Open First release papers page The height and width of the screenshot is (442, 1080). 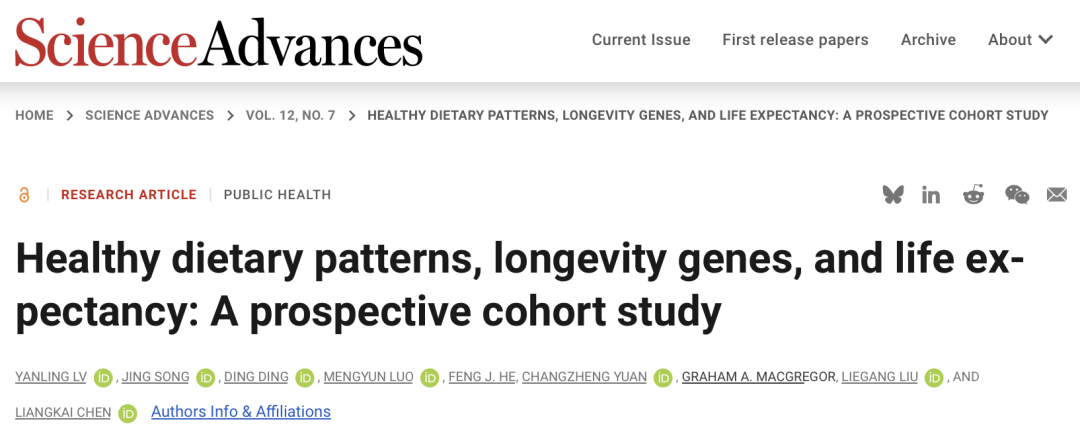pyautogui.click(x=795, y=40)
